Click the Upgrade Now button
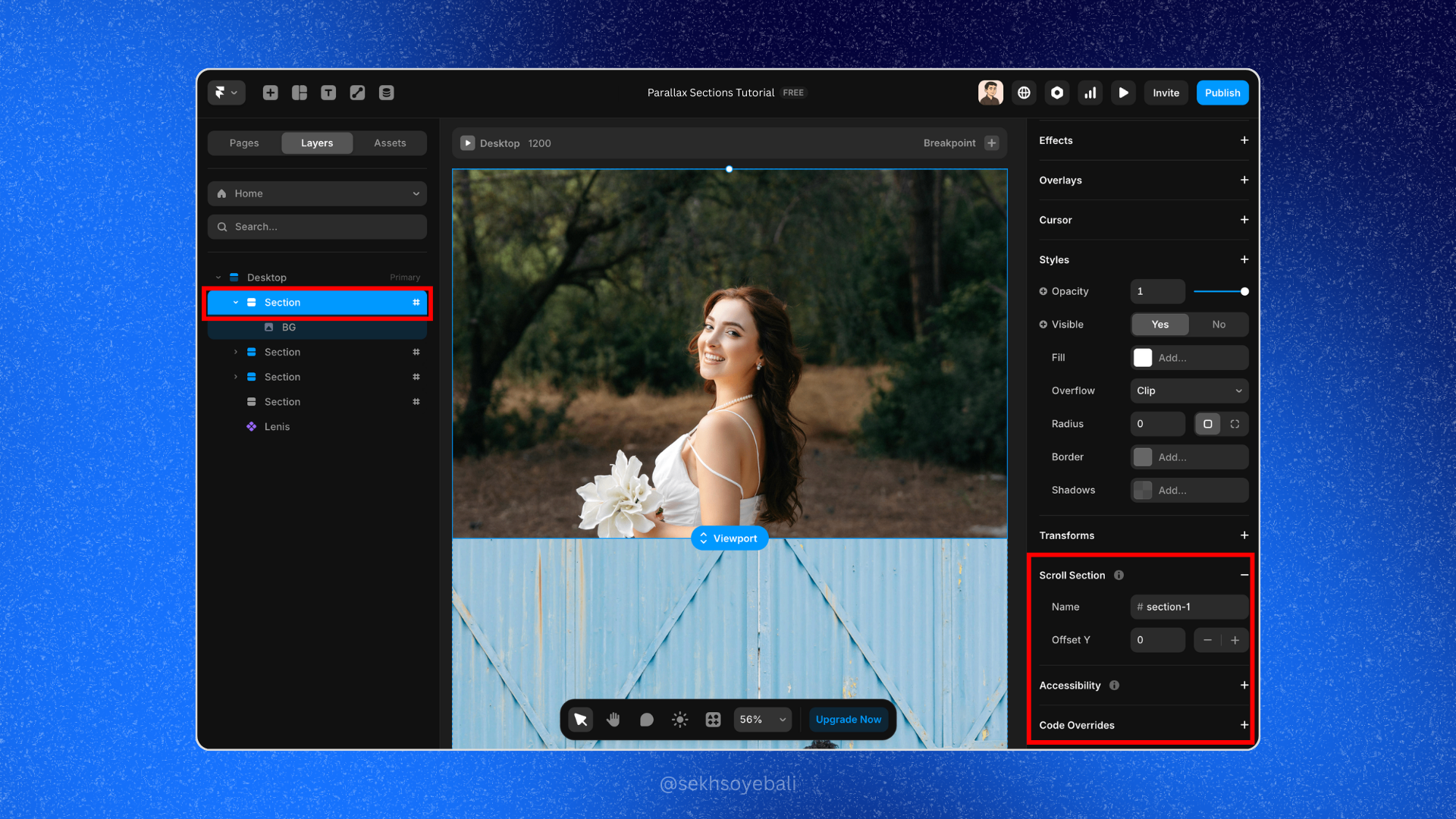 848,720
